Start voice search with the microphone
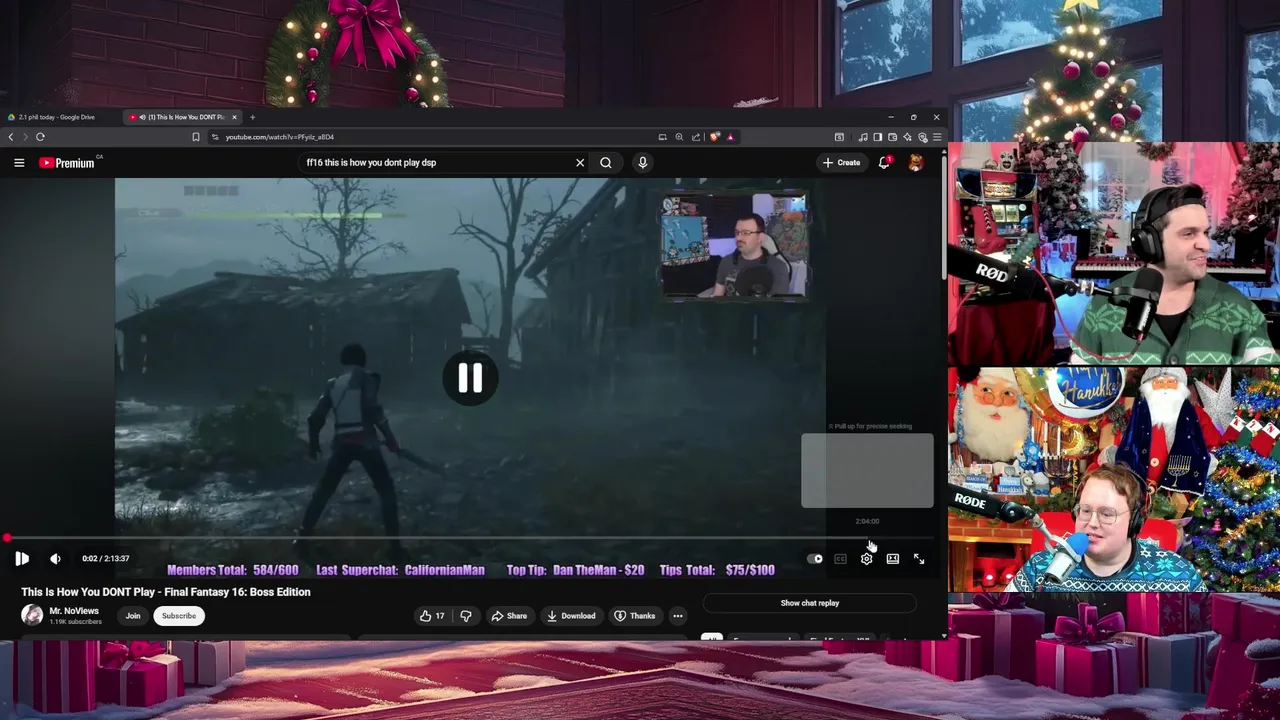Image resolution: width=1280 pixels, height=720 pixels. (x=642, y=162)
